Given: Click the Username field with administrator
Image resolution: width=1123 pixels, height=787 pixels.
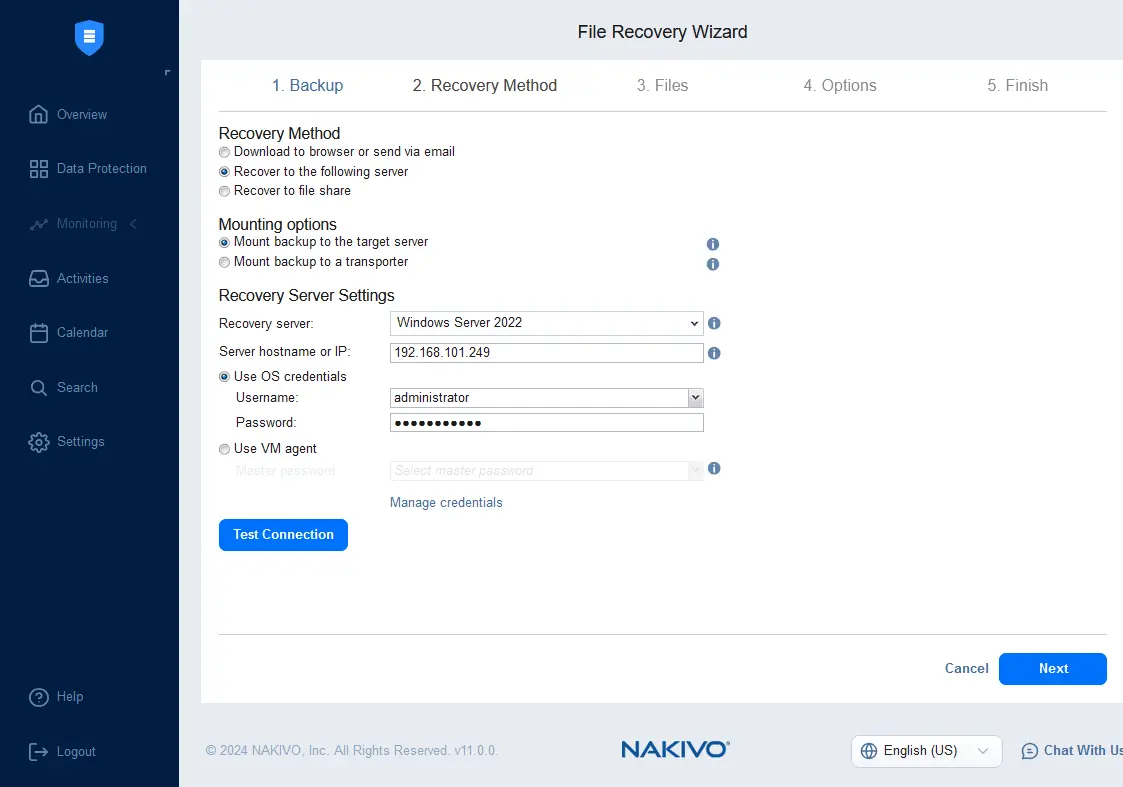Looking at the screenshot, I should coord(539,397).
